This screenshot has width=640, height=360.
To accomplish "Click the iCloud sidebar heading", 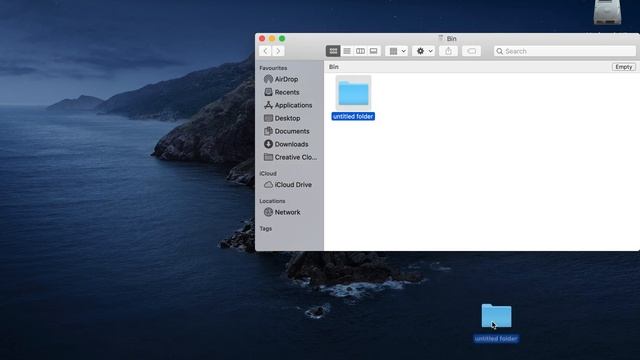I will coord(268,173).
